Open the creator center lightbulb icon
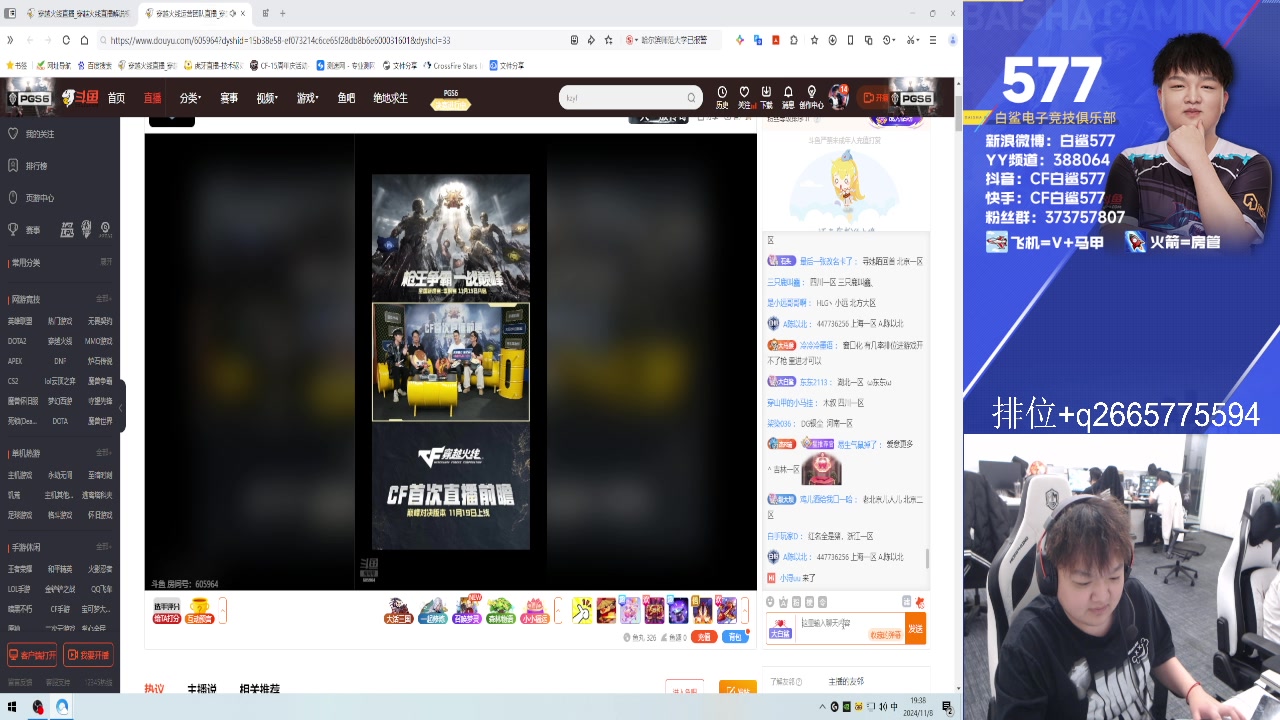Viewport: 1280px width, 720px height. point(811,96)
